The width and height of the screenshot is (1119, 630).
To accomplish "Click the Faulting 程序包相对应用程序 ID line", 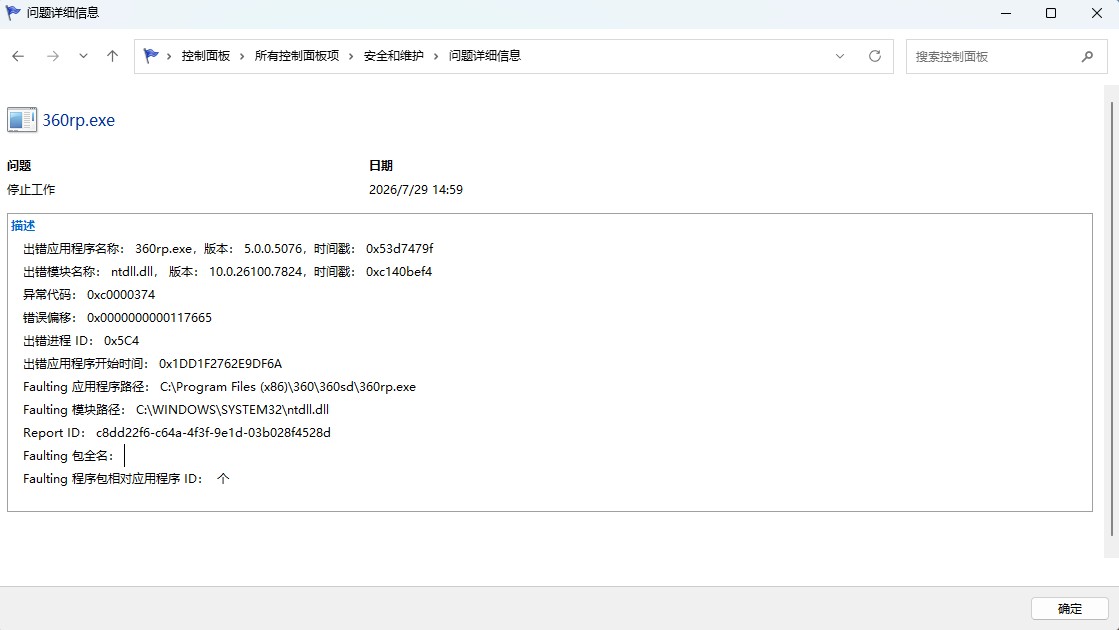I will click(x=126, y=479).
